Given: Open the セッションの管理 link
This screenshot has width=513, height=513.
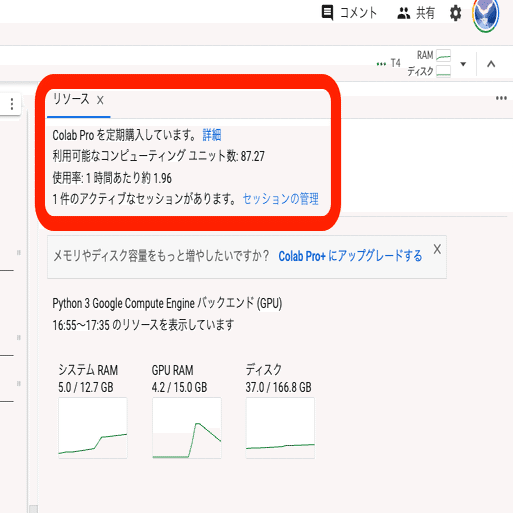Looking at the screenshot, I should (x=280, y=199).
